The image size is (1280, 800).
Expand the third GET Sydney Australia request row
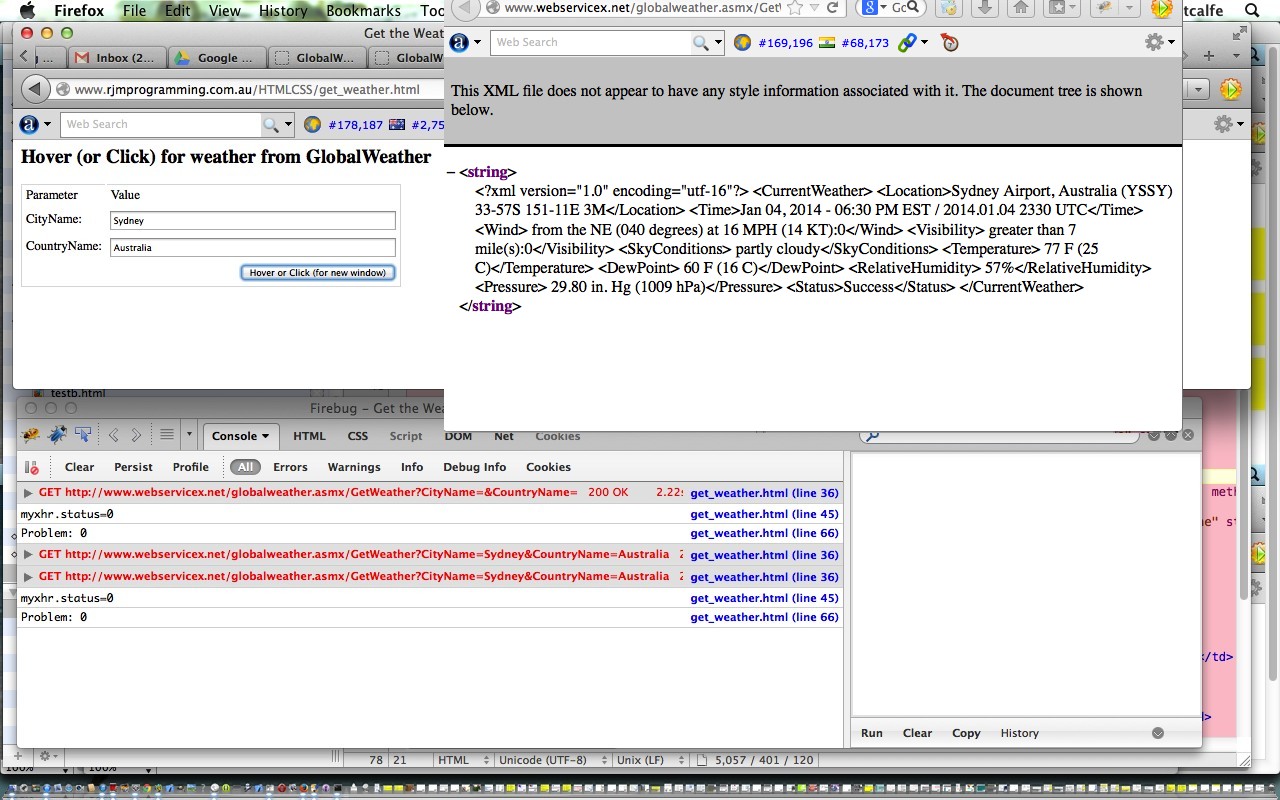pyautogui.click(x=28, y=577)
